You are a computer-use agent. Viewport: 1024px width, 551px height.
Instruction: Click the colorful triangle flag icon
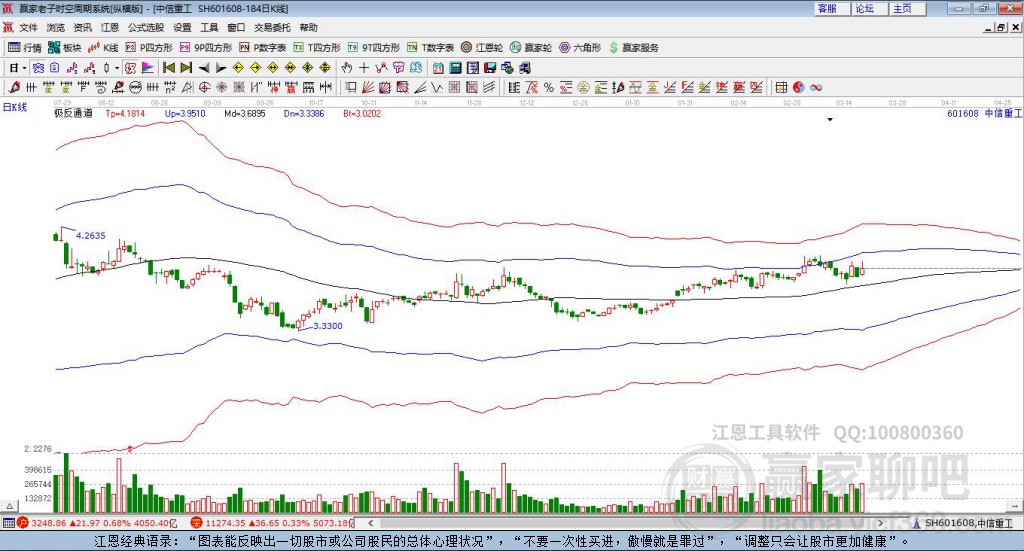pyautogui.click(x=148, y=68)
